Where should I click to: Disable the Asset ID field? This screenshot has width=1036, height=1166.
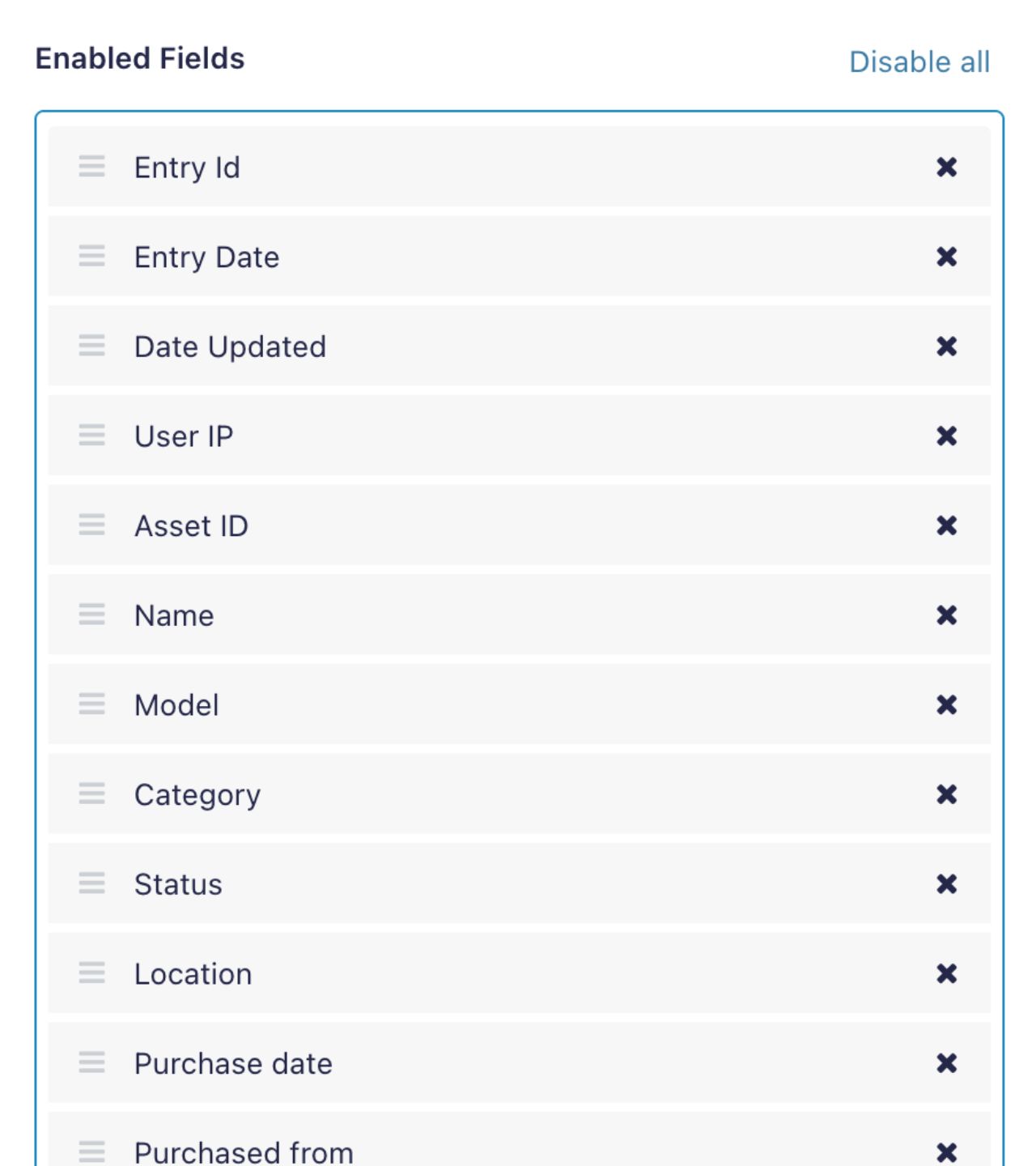coord(947,526)
